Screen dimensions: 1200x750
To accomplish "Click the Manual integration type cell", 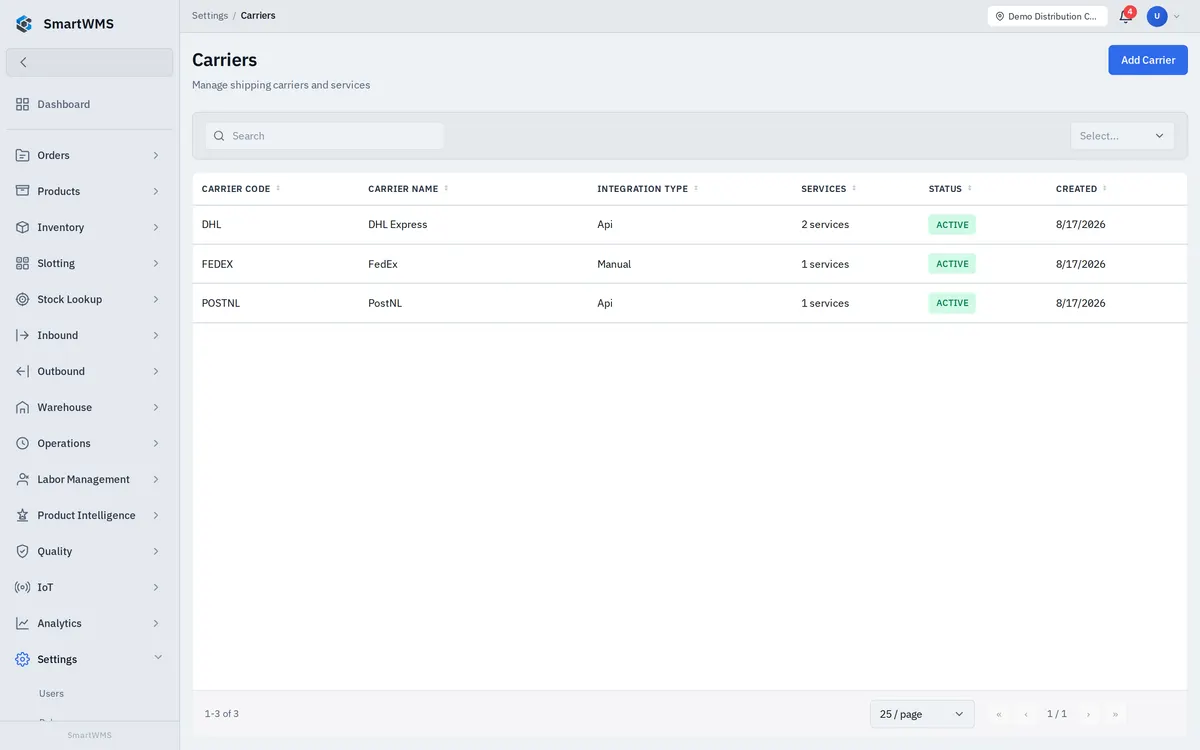I will 614,264.
